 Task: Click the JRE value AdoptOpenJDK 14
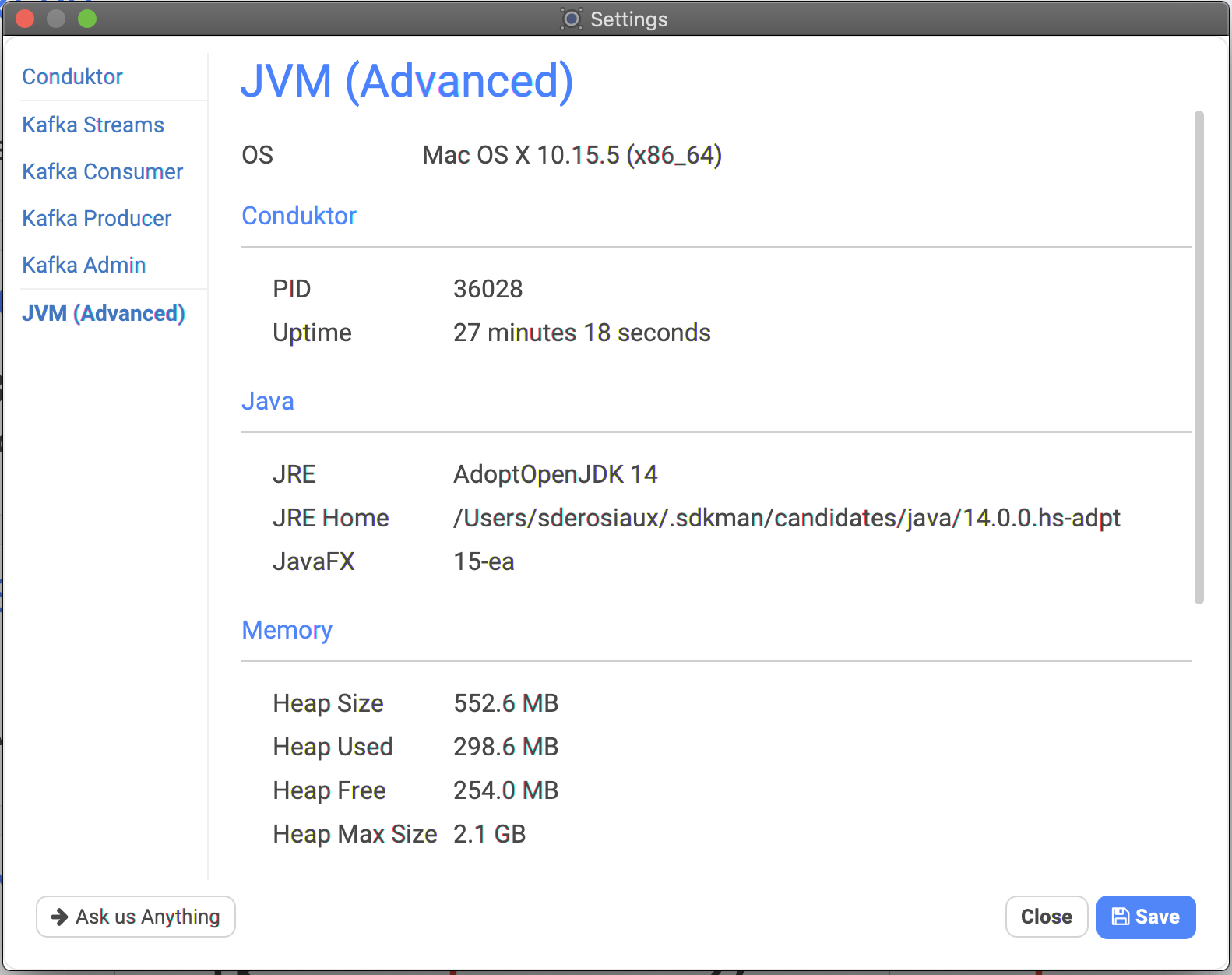point(555,474)
